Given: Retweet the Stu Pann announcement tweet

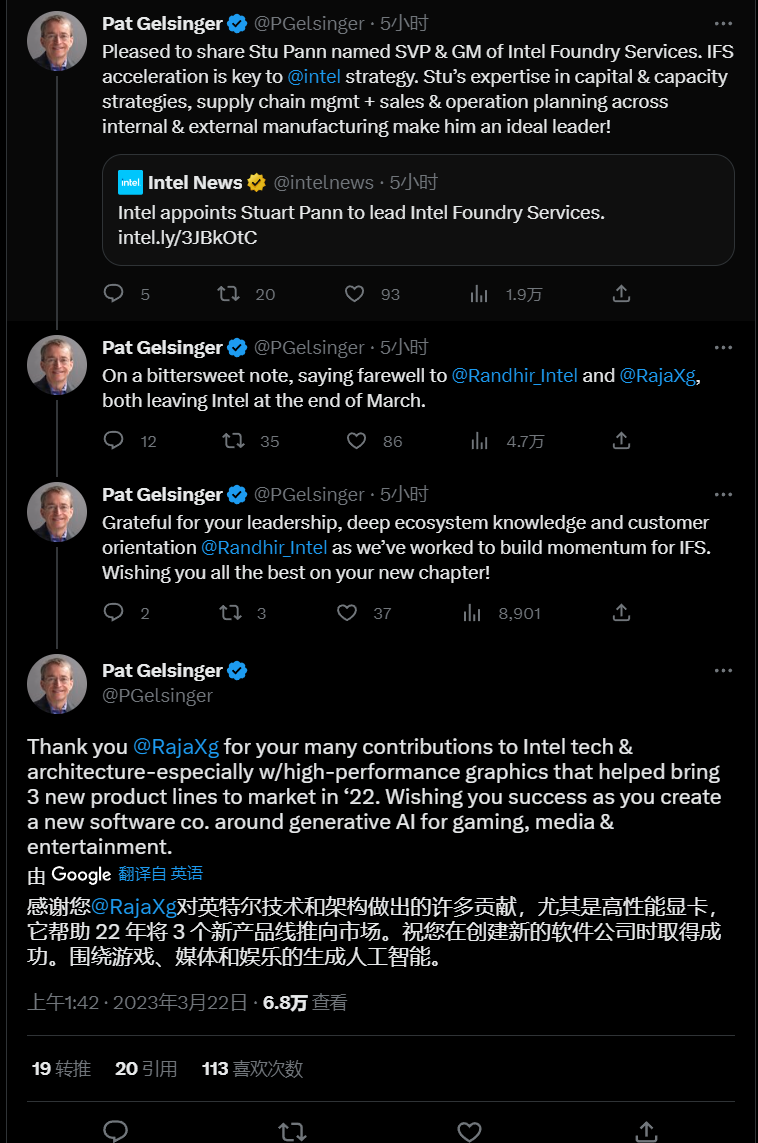Looking at the screenshot, I should click(x=229, y=294).
